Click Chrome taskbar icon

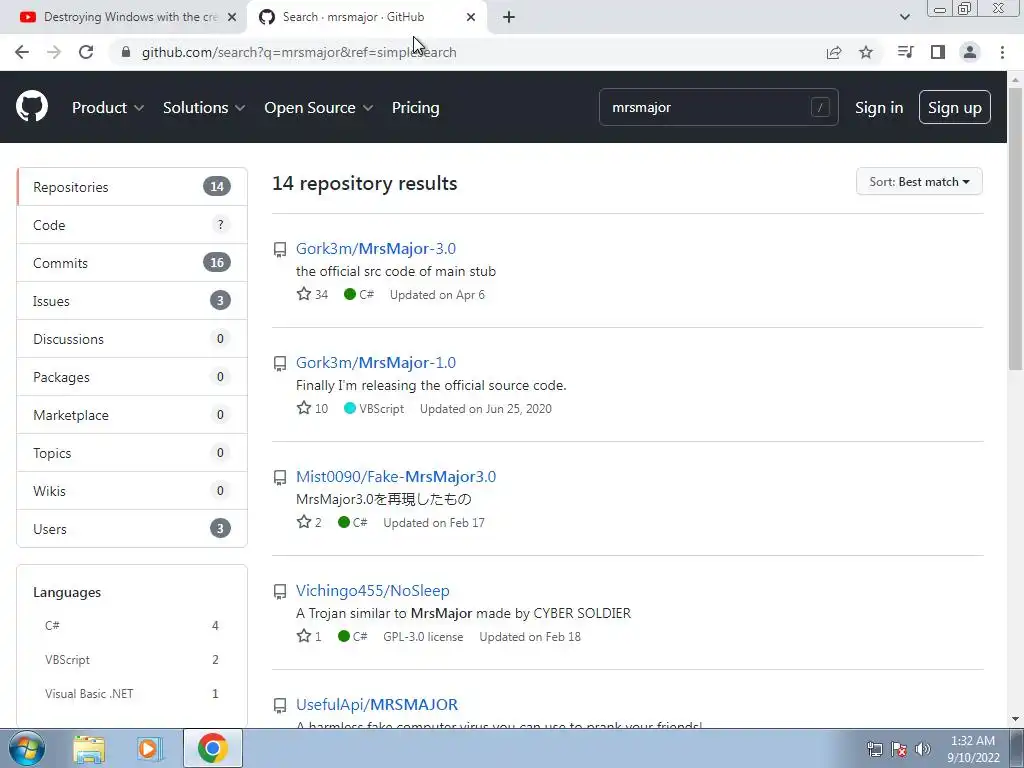pos(212,748)
